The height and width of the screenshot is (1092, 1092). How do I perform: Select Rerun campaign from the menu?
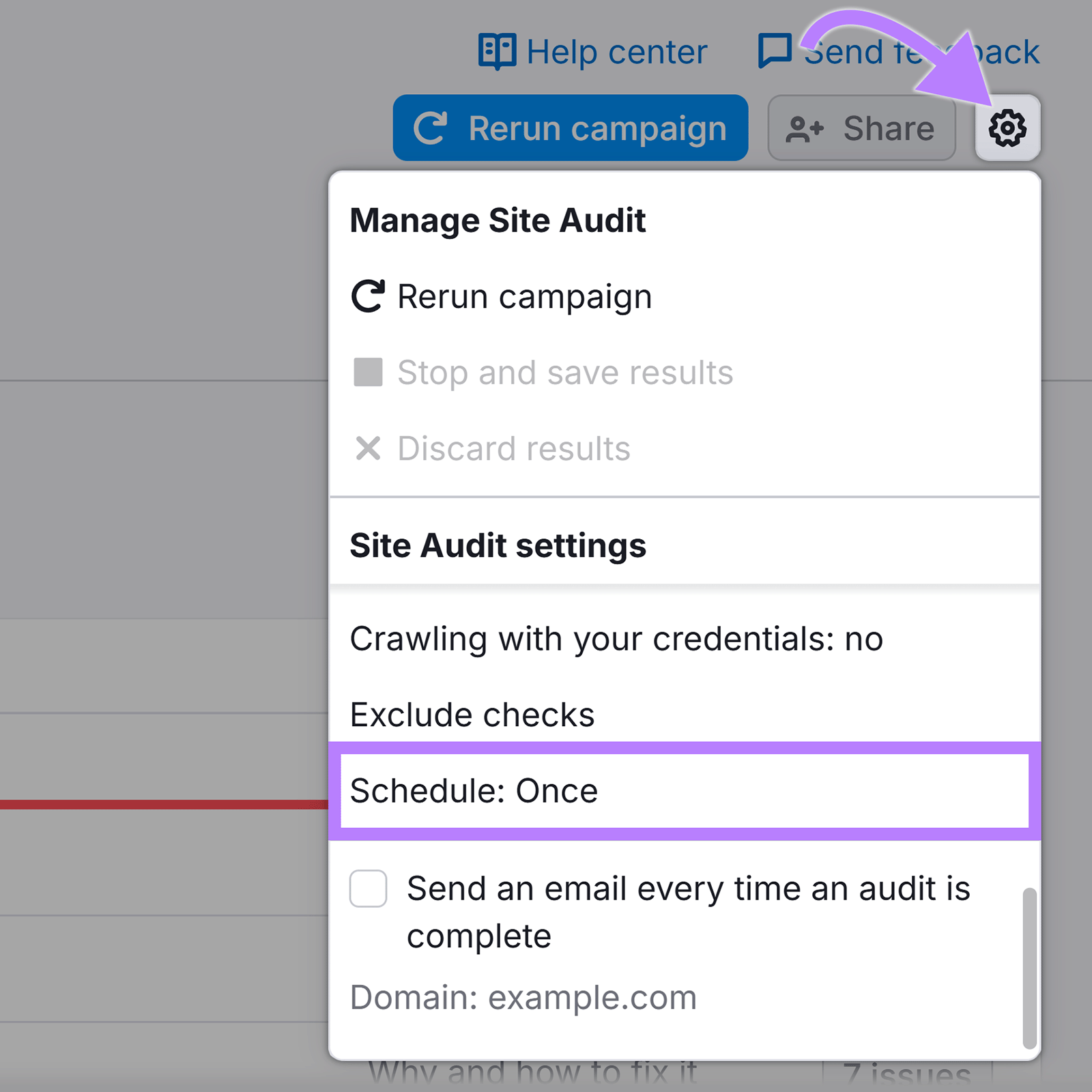click(x=524, y=296)
